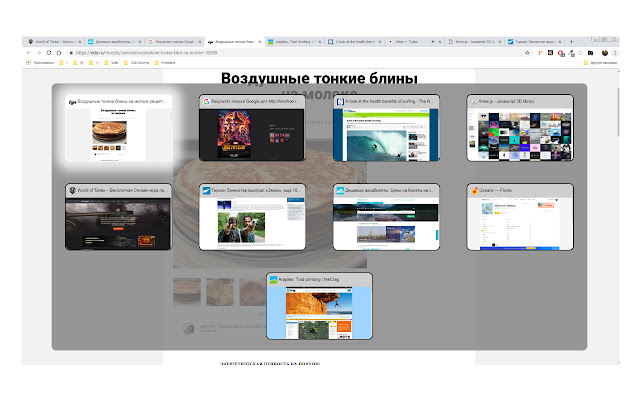Reload the current page
The height and width of the screenshot is (400, 640).
coord(49,53)
